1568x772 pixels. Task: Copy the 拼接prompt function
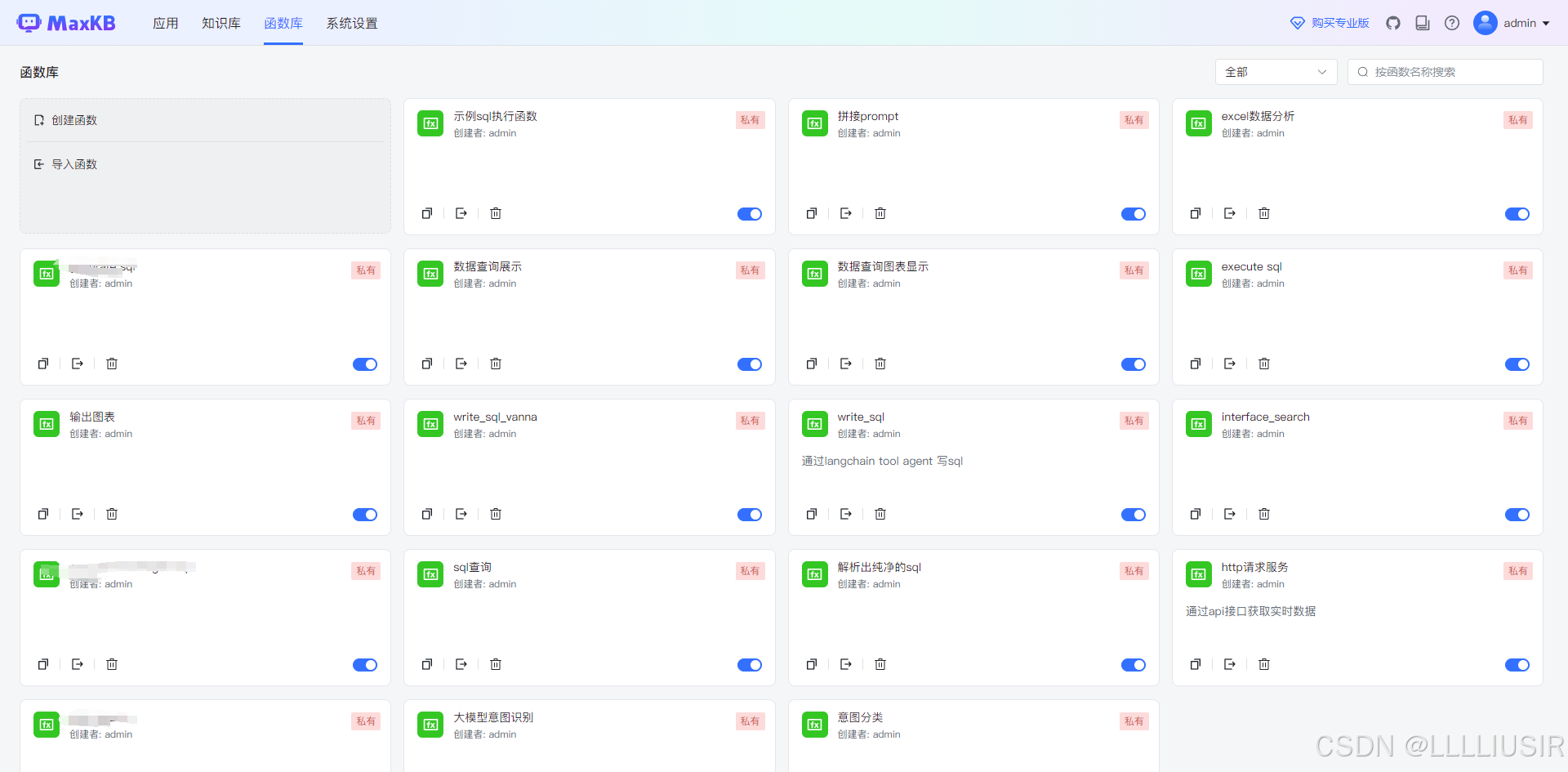point(811,213)
